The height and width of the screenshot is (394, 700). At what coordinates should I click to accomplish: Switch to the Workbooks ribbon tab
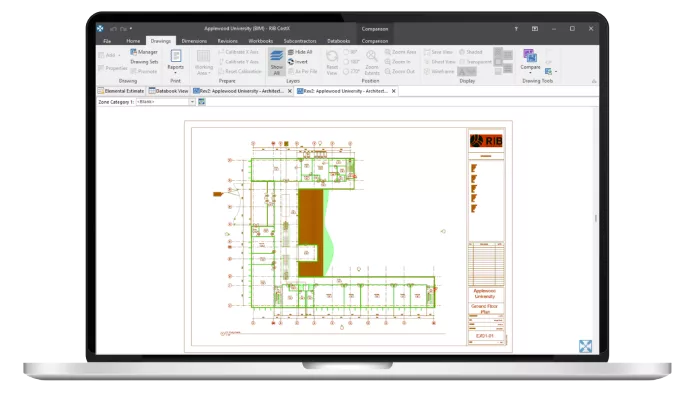(261, 41)
